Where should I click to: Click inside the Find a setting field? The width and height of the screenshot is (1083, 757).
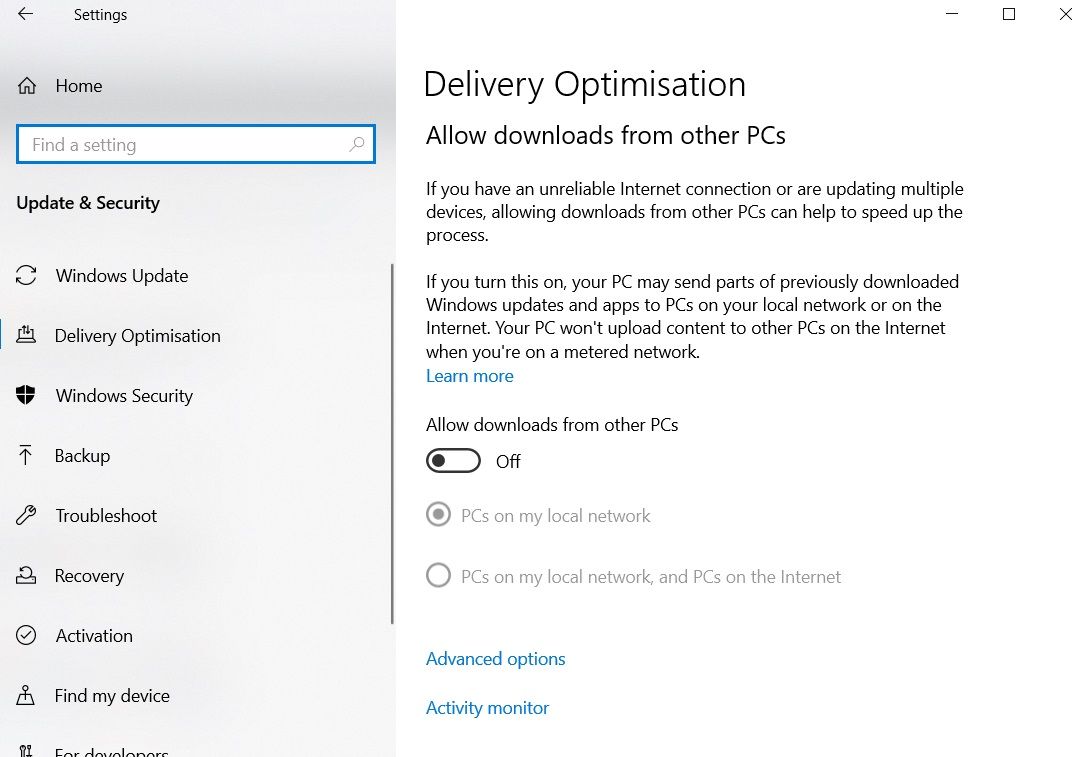click(x=180, y=144)
